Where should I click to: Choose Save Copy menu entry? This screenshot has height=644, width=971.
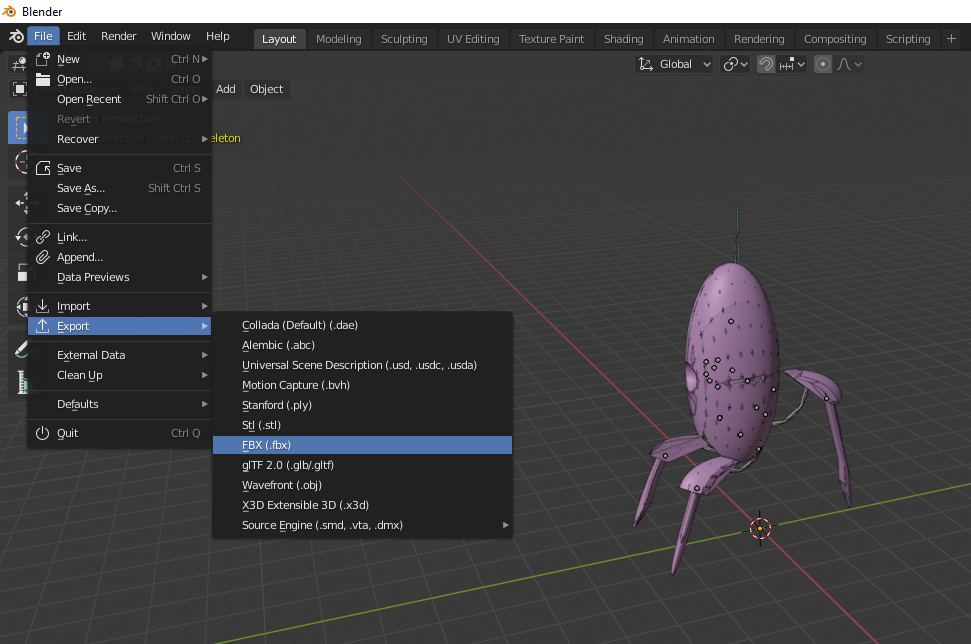pos(120,208)
